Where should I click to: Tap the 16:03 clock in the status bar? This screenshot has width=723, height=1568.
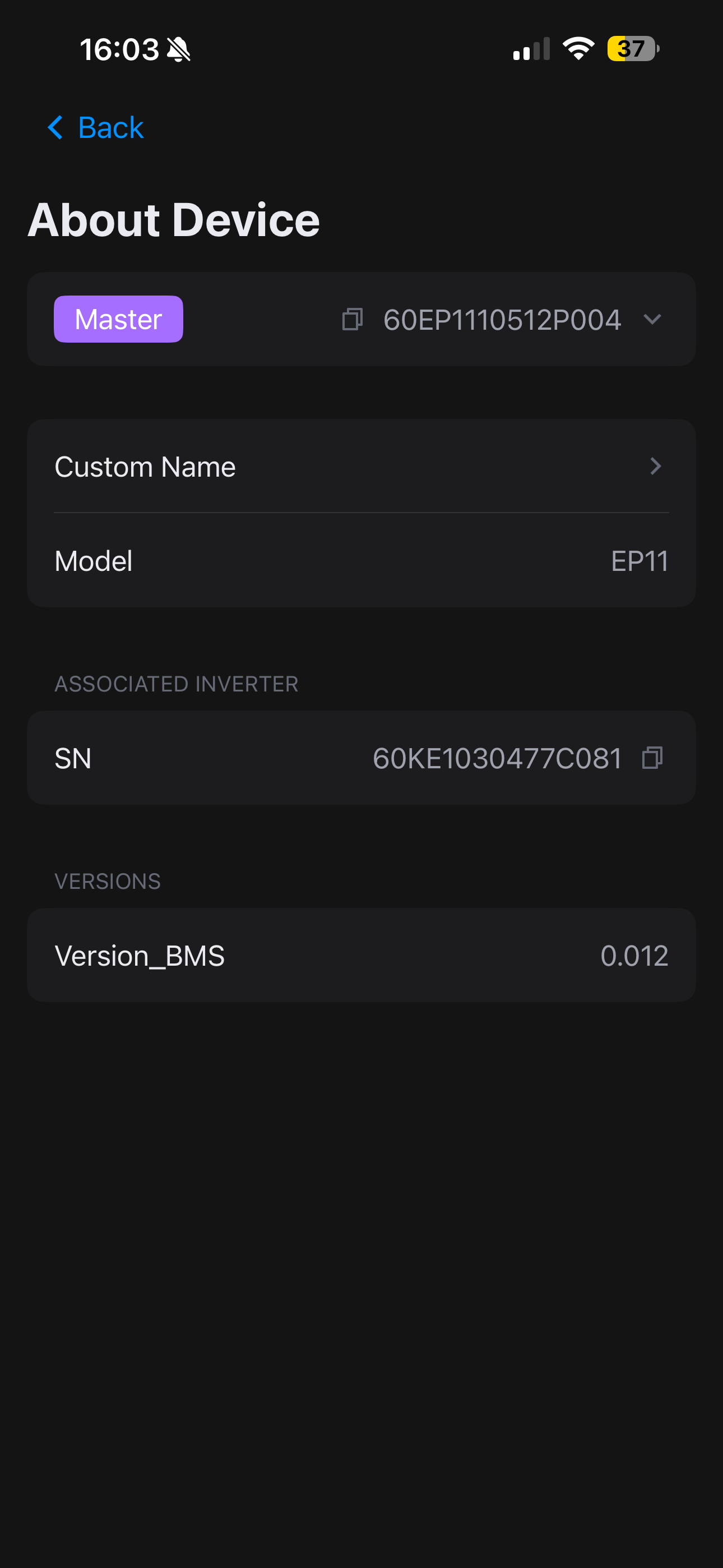pyautogui.click(x=119, y=49)
